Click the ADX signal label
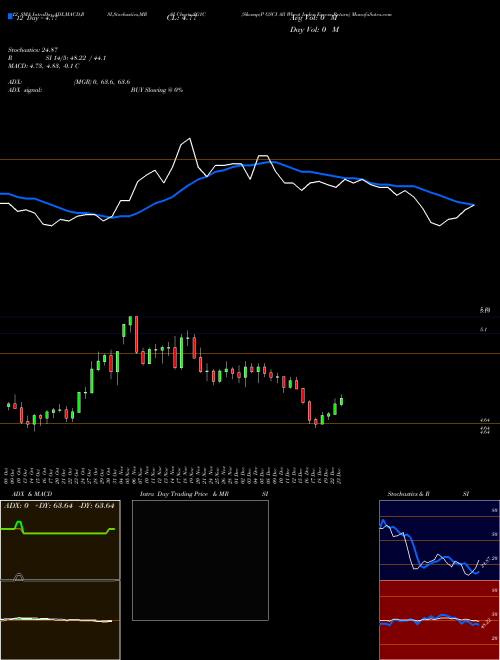 point(25,90)
